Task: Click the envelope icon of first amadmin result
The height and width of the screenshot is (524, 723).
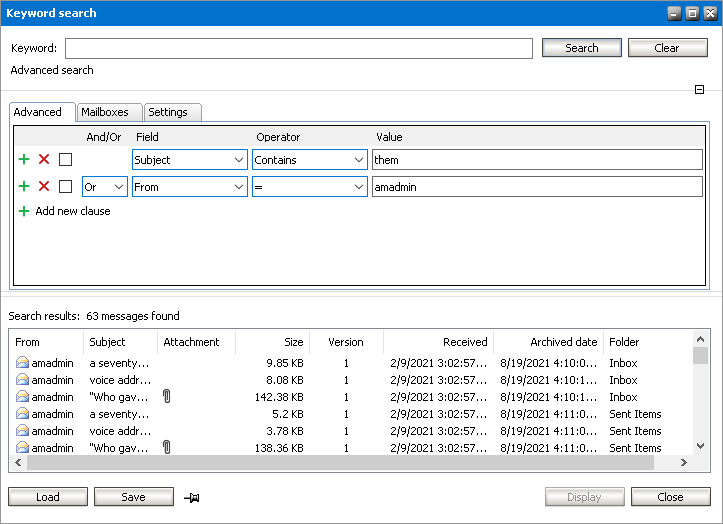Action: 22,363
